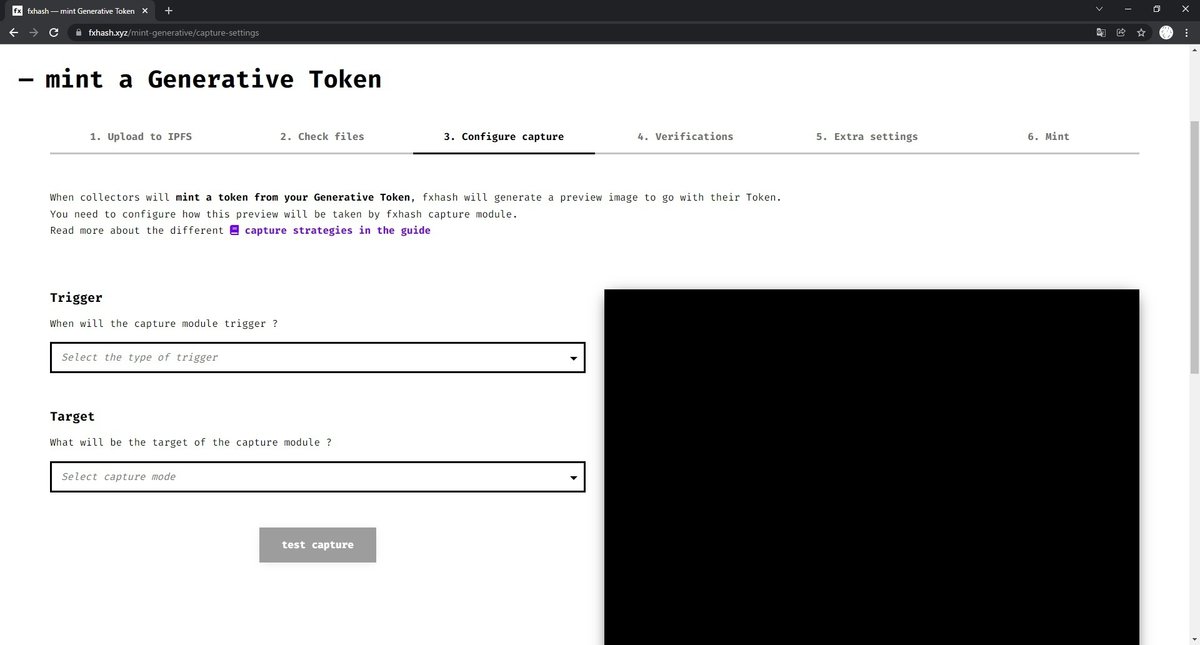1200x645 pixels.
Task: Open the trigger type dropdown
Action: coord(317,357)
